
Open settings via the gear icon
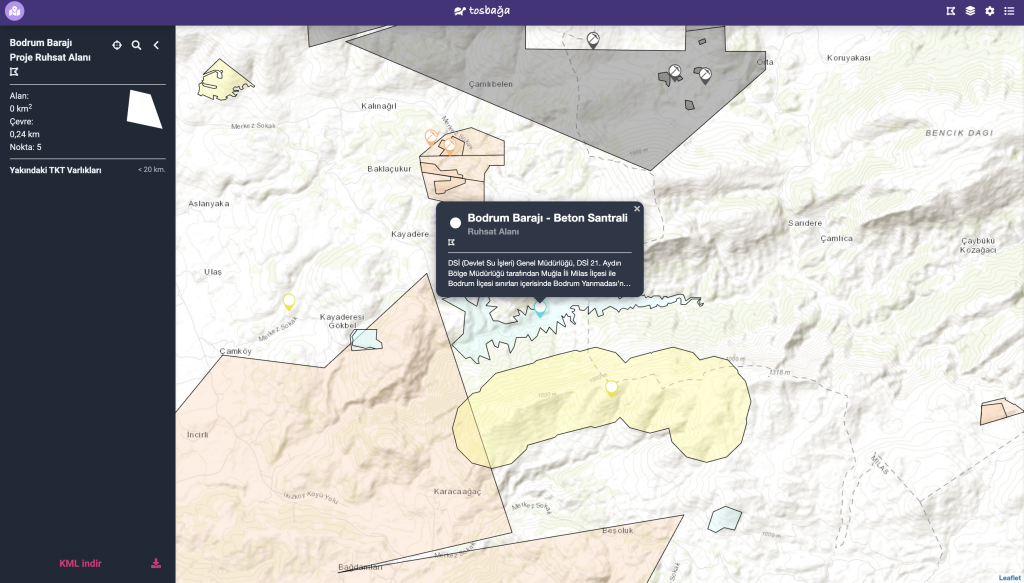pos(989,11)
